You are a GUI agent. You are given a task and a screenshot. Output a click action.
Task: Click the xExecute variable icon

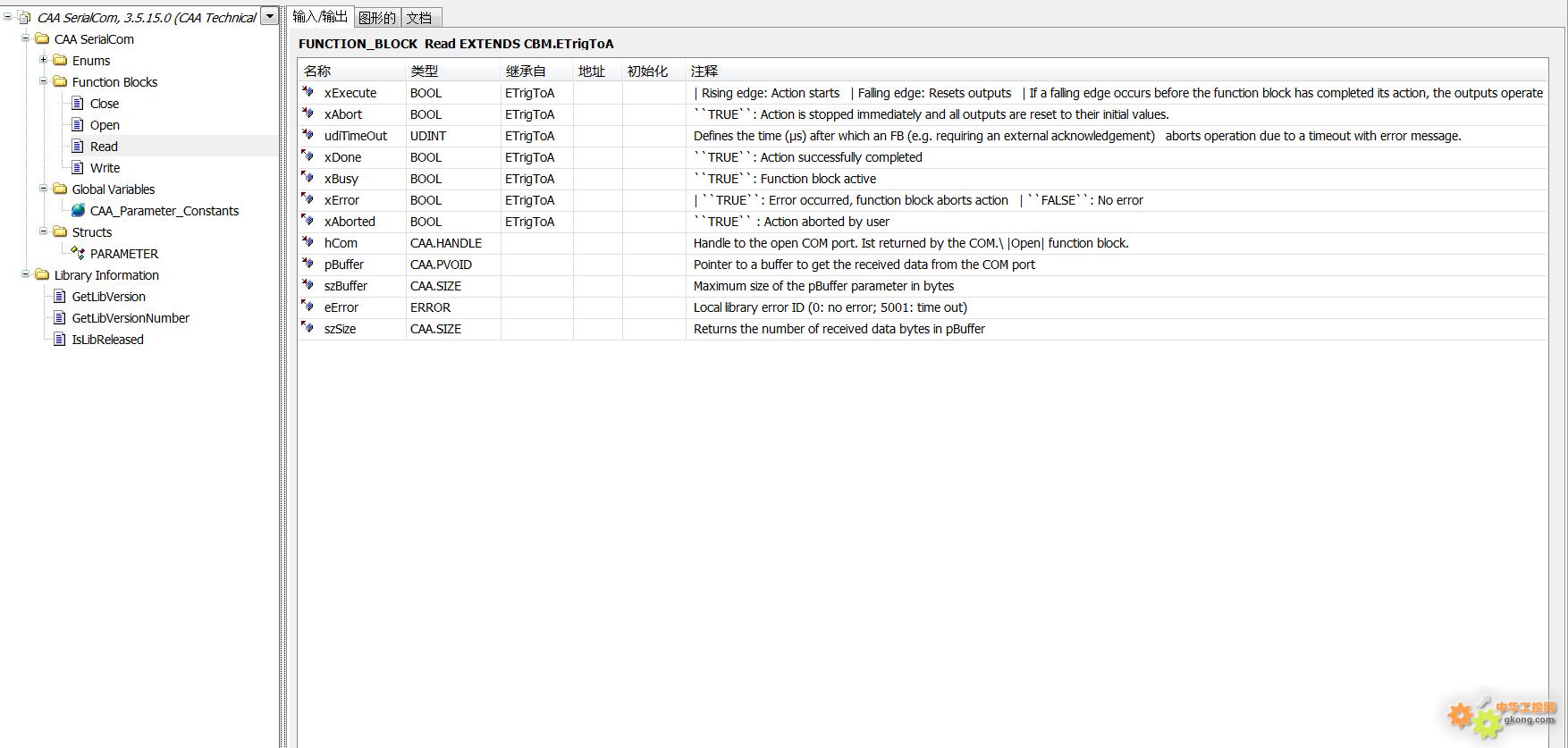click(x=308, y=92)
